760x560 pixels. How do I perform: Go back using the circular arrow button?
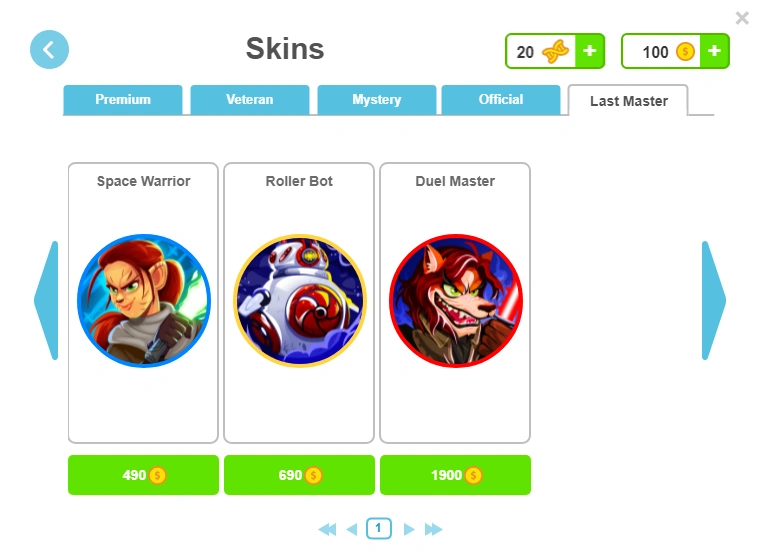tap(49, 49)
